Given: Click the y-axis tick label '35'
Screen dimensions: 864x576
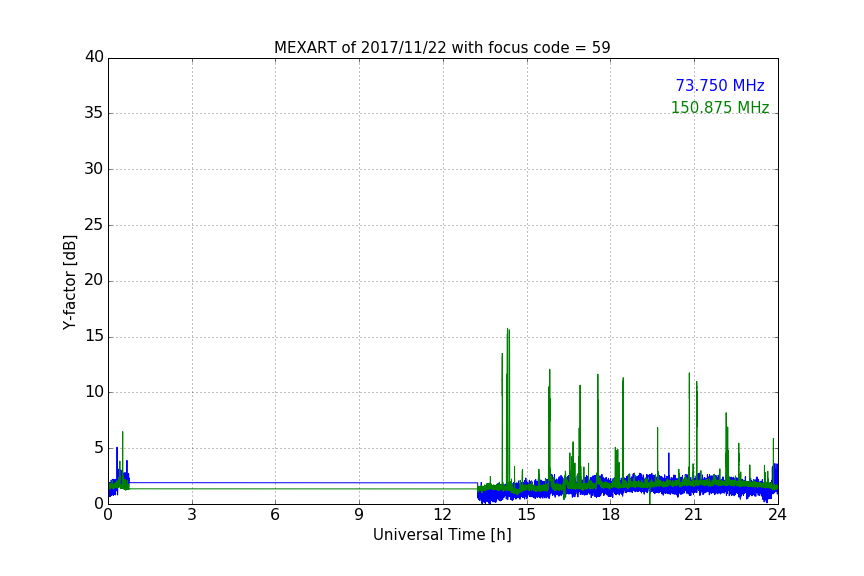Looking at the screenshot, I should [x=94, y=113].
